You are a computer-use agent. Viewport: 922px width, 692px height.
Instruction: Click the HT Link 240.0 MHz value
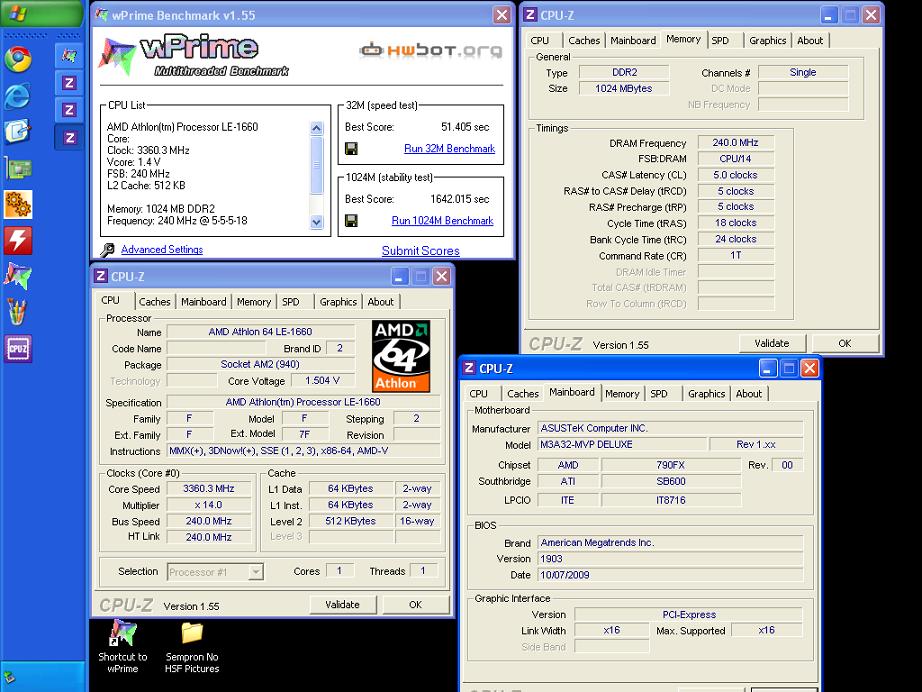(209, 537)
